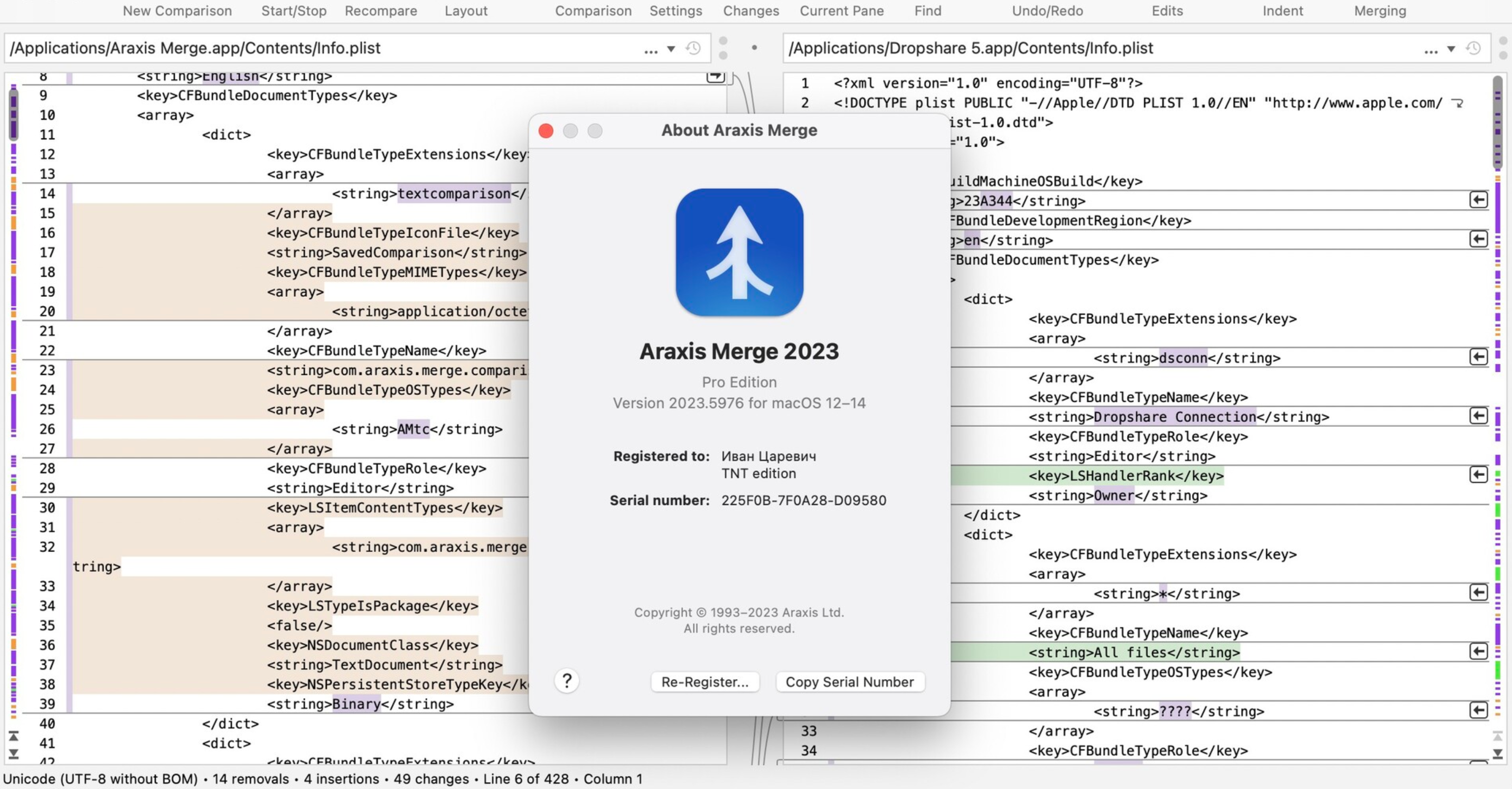1512x789 pixels.
Task: Expand recent files dropdown for left path
Action: pyautogui.click(x=671, y=49)
